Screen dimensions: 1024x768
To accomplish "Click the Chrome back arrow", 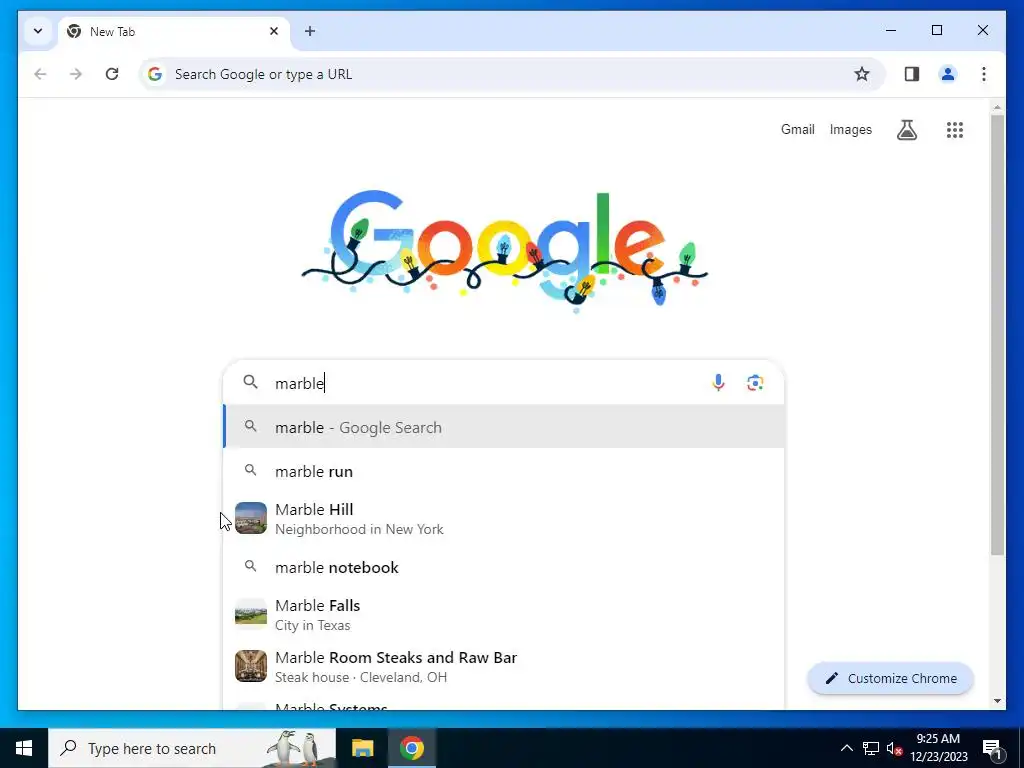I will click(x=40, y=74).
